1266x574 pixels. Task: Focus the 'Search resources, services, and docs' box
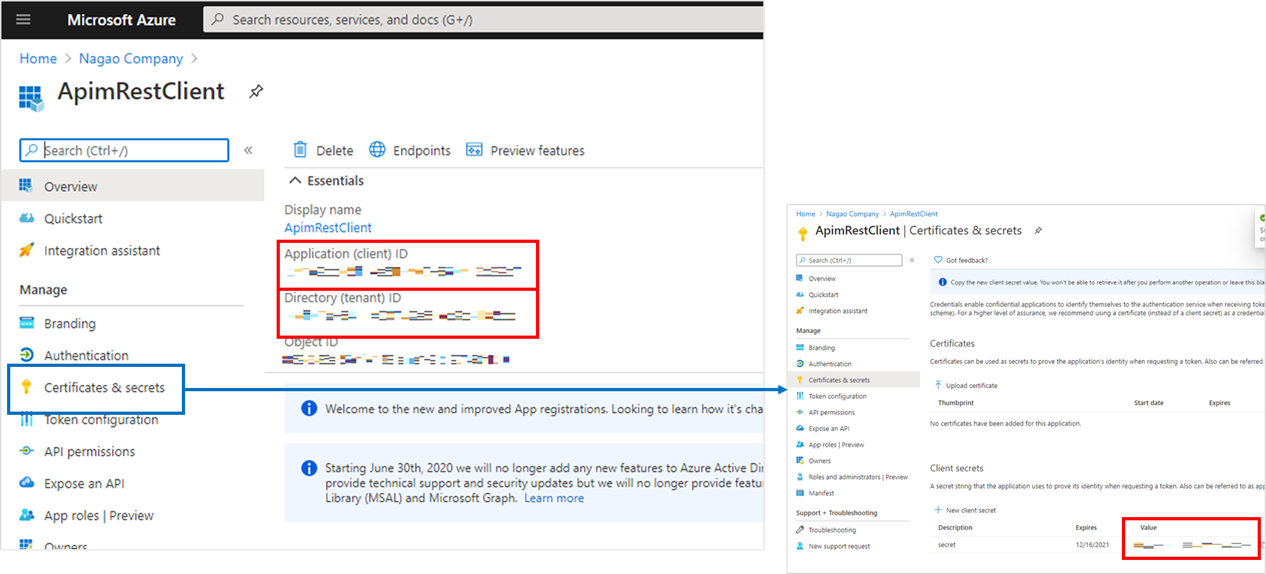(x=483, y=20)
